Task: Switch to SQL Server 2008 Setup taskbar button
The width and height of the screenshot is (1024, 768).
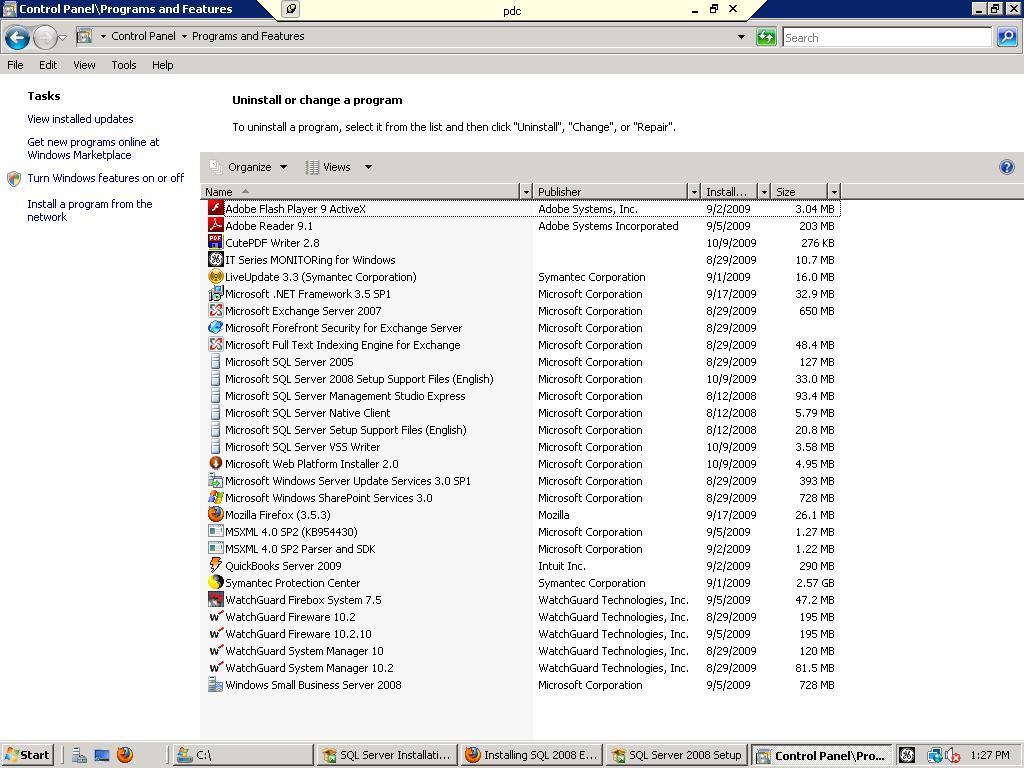Action: [677, 755]
